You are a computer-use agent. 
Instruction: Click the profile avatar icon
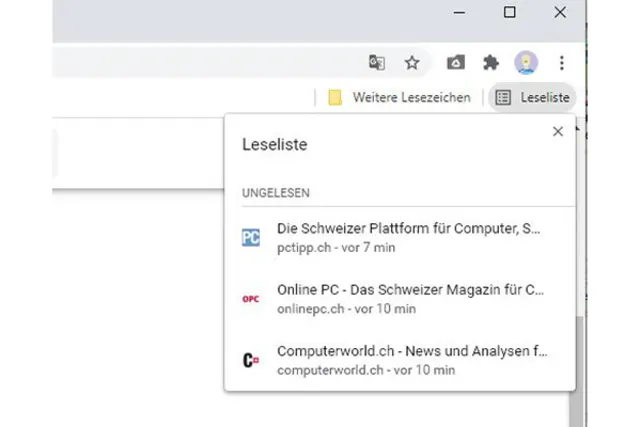(x=526, y=63)
